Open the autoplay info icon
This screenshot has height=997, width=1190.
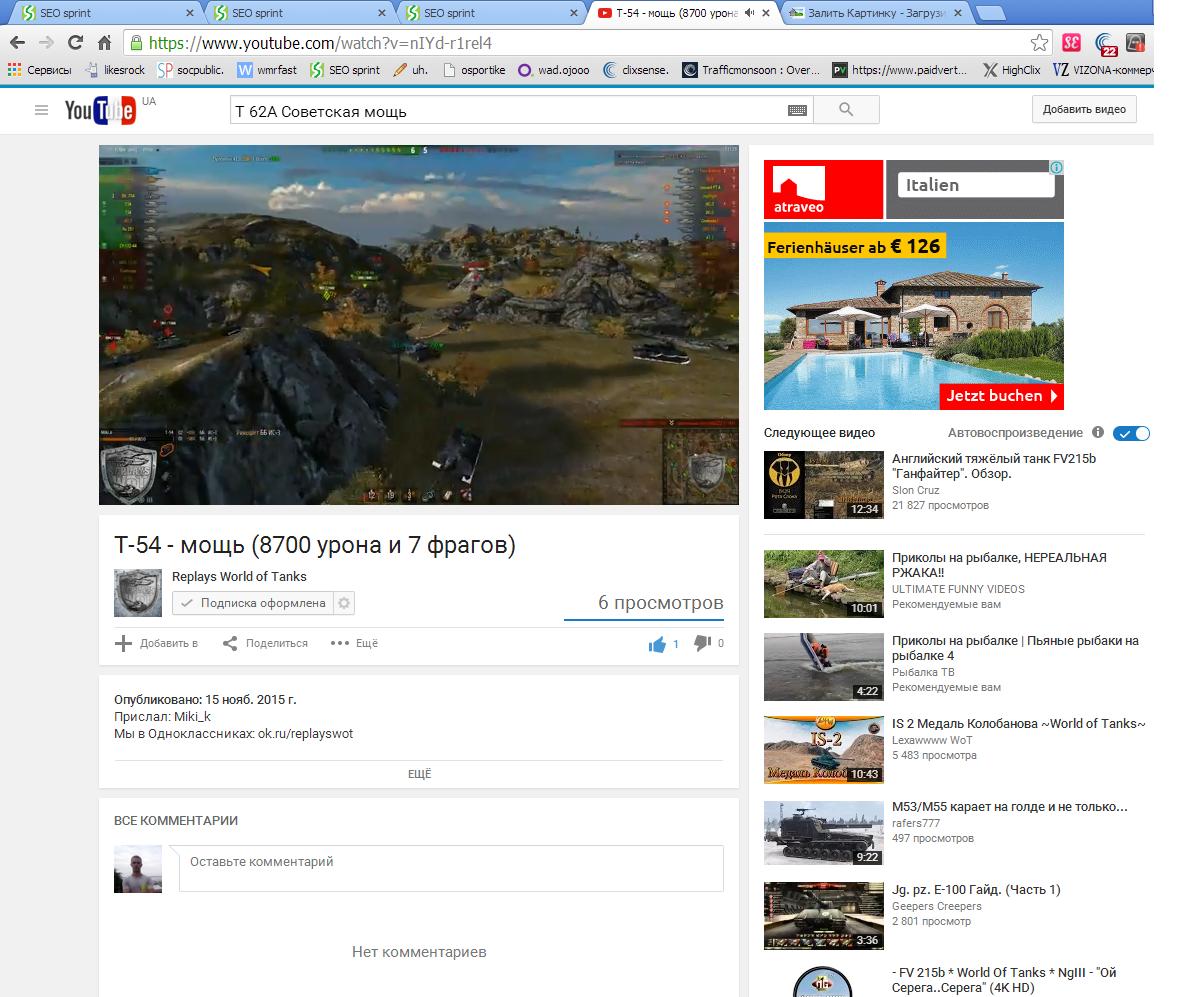[1098, 433]
